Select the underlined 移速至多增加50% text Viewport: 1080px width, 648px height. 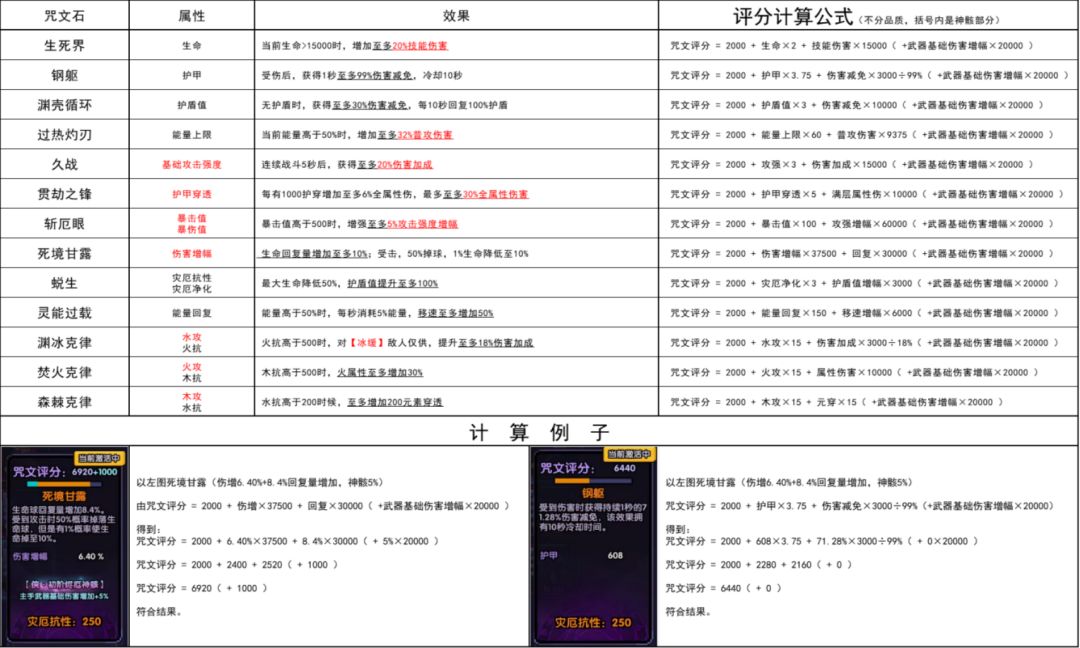[455, 313]
